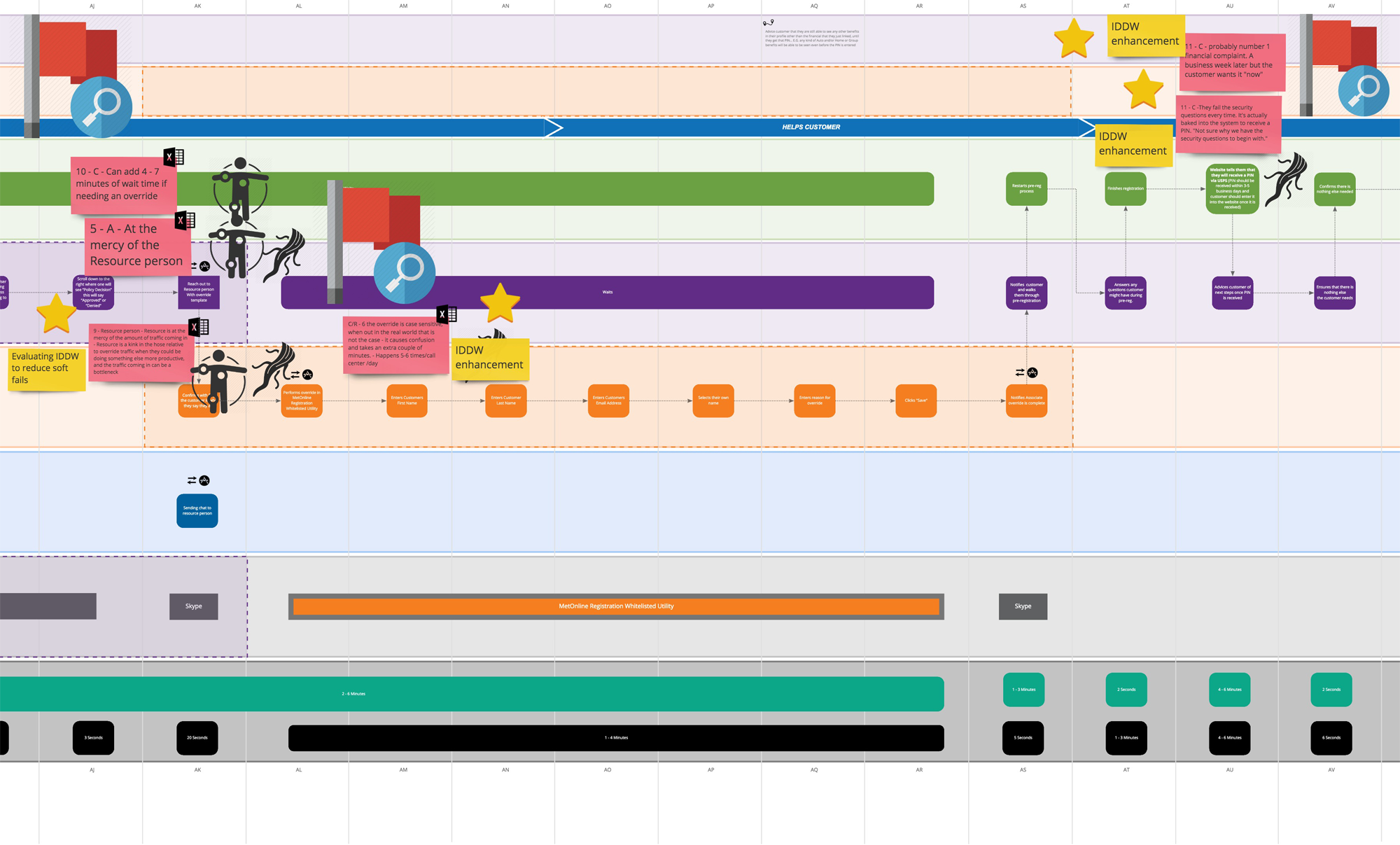
Task: Click the MetOnline Registration Whitelisted Utility bar
Action: 616,606
